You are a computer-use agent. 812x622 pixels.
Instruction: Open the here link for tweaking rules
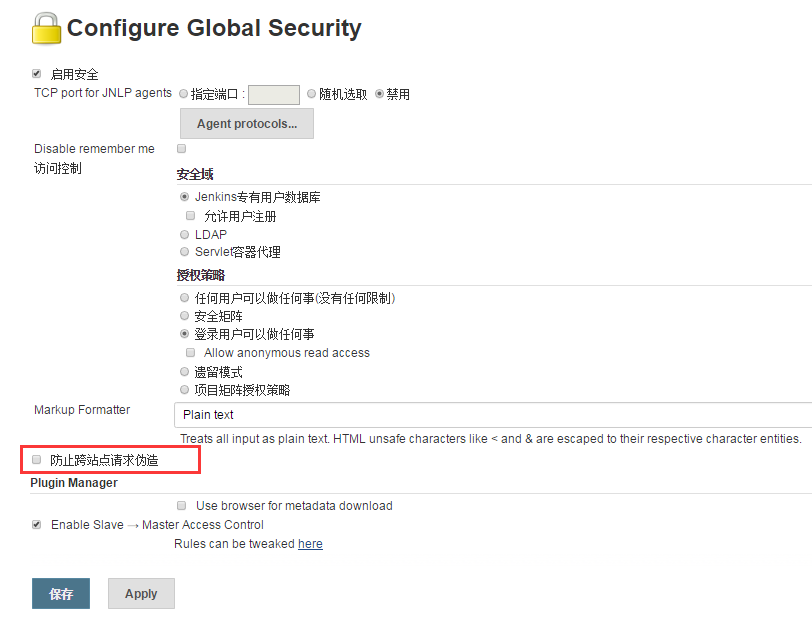coord(309,543)
